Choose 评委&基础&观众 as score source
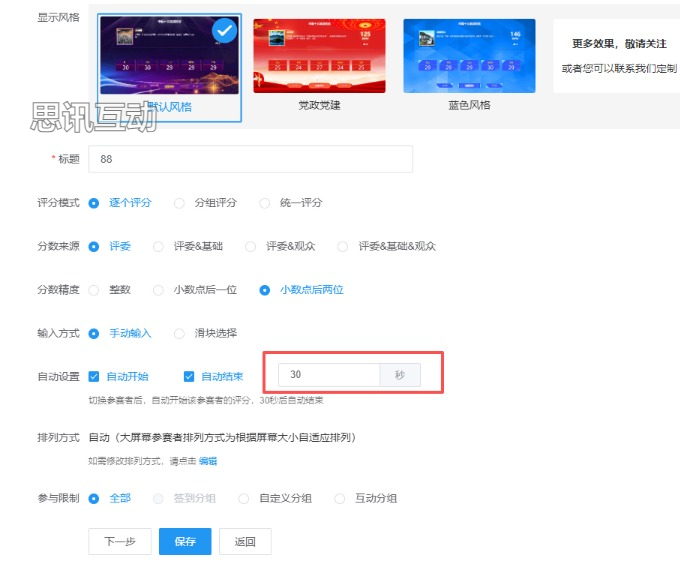Image resolution: width=680 pixels, height=565 pixels. coord(343,246)
